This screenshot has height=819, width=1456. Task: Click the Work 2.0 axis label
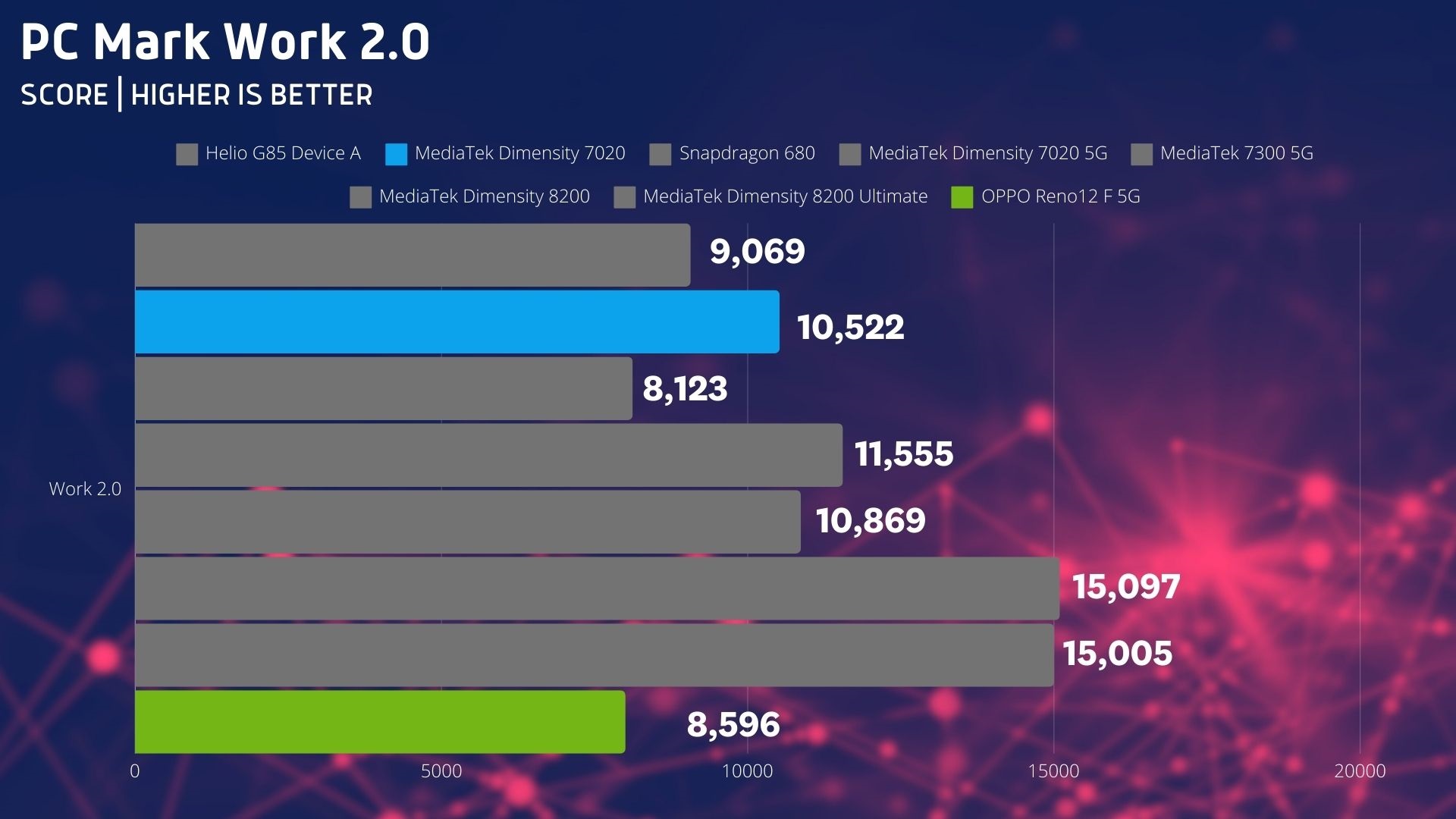(85, 489)
